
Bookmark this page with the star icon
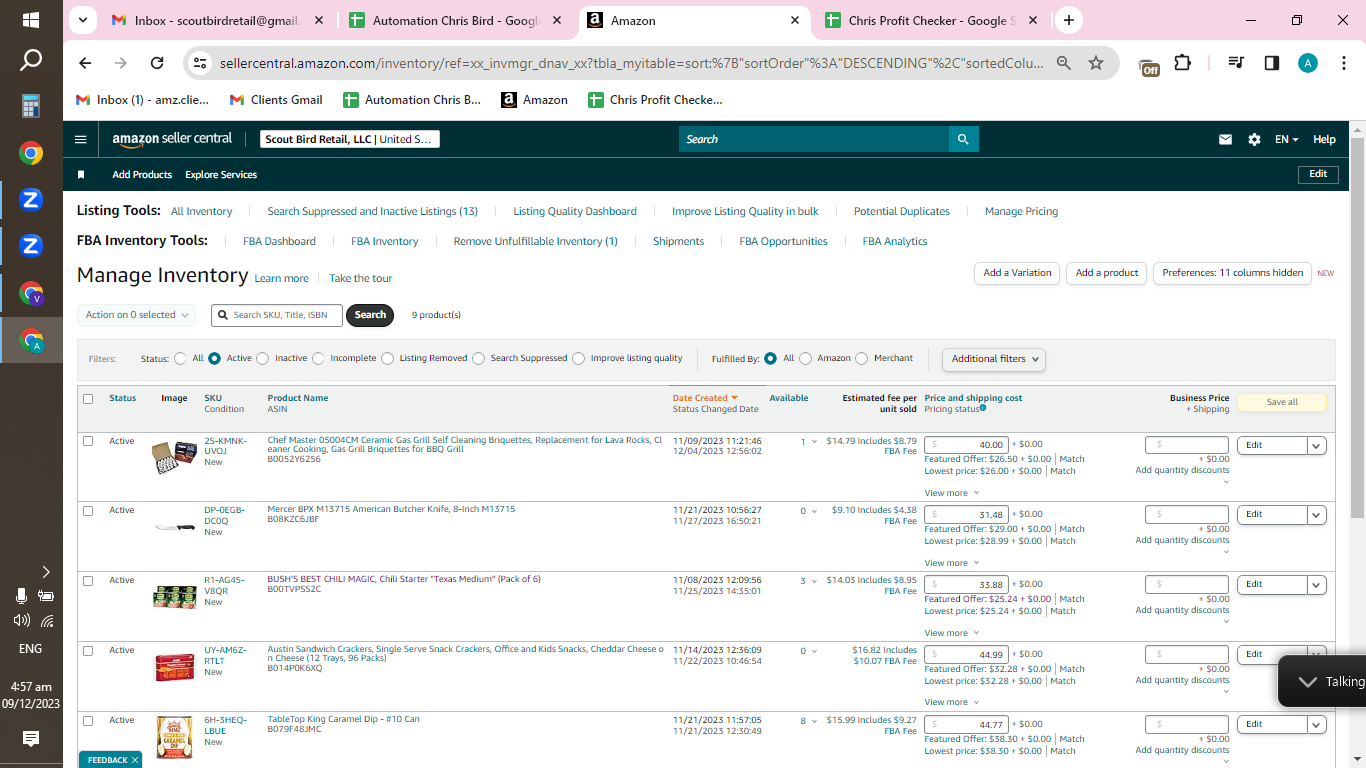coord(1096,63)
